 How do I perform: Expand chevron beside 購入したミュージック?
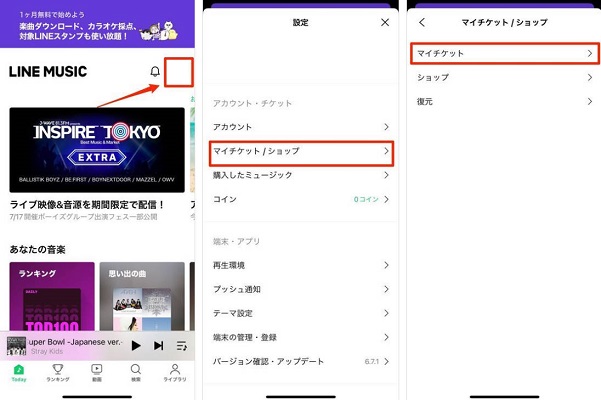(x=386, y=175)
